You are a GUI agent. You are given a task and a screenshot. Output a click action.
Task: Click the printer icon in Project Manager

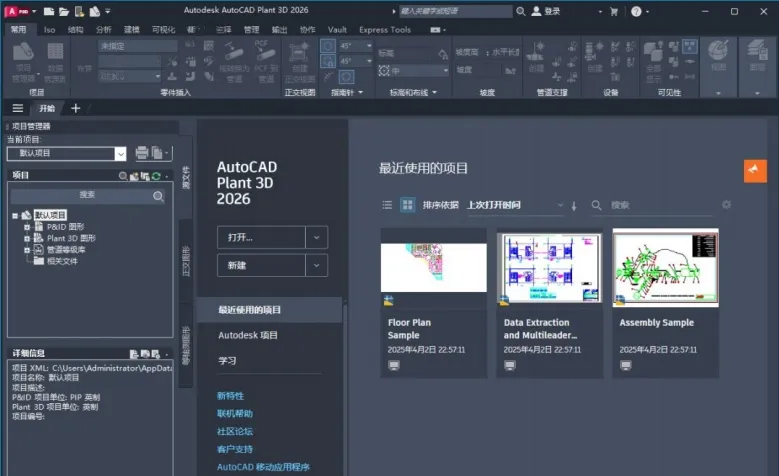[142, 153]
